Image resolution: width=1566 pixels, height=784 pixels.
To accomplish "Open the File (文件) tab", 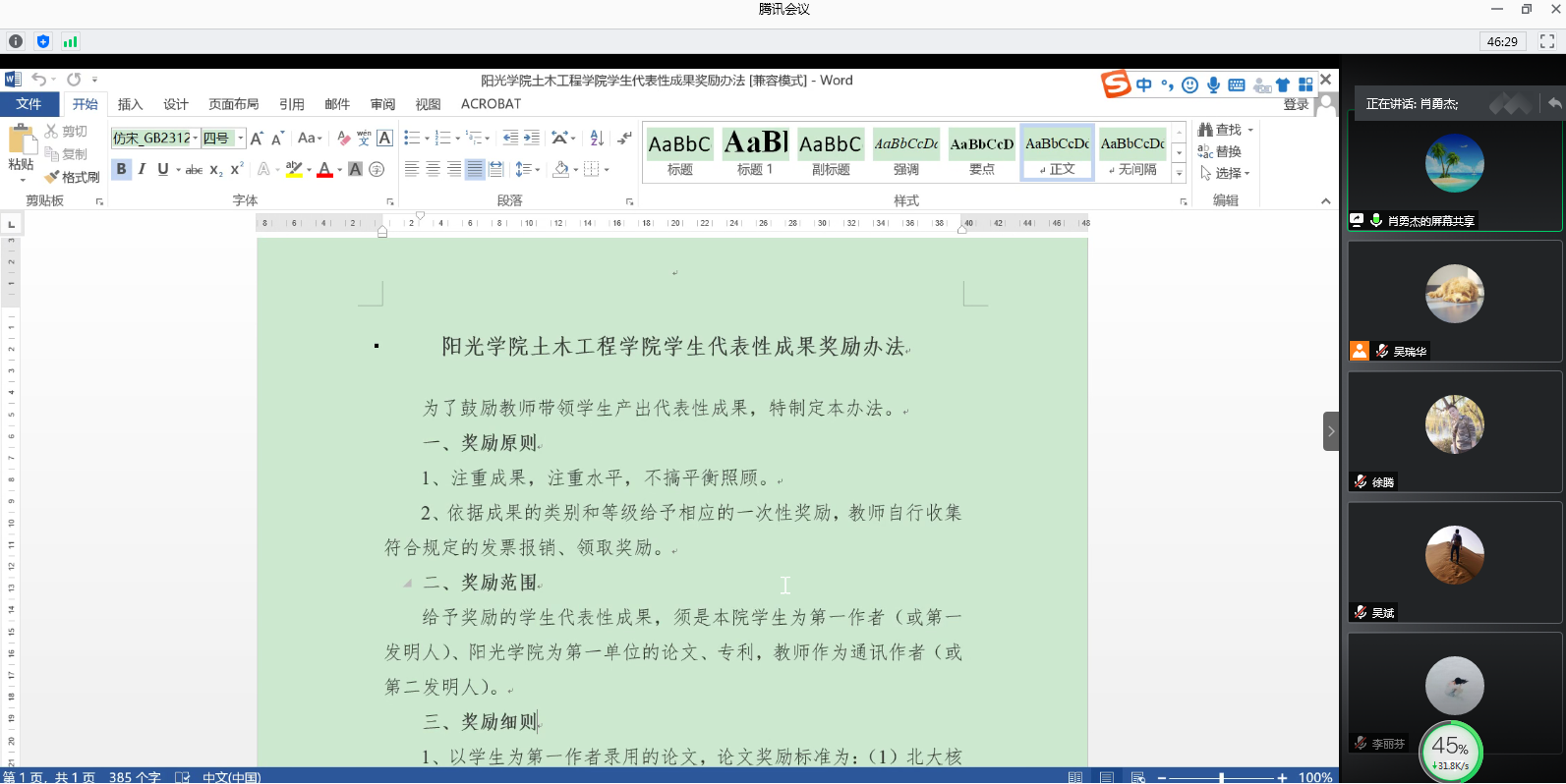I will tap(29, 104).
